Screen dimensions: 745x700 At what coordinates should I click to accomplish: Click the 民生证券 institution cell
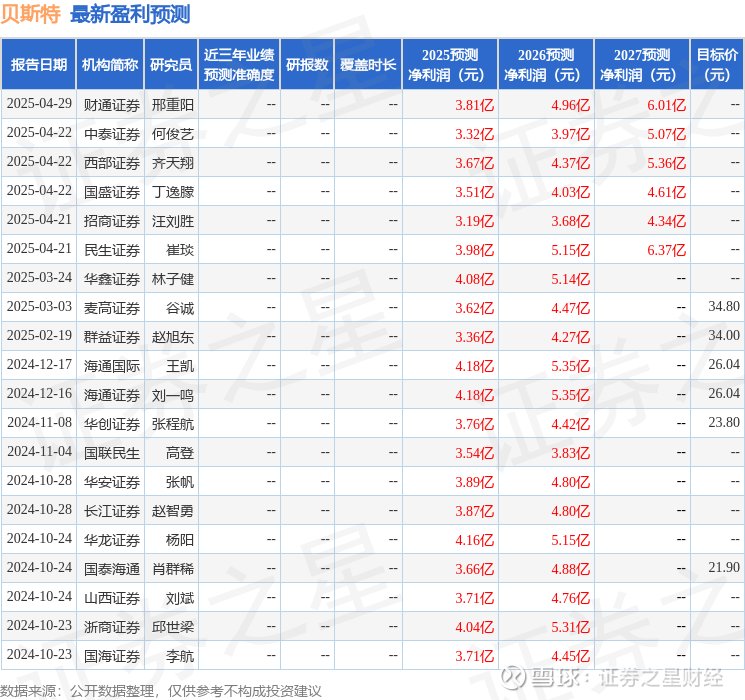pos(112,250)
